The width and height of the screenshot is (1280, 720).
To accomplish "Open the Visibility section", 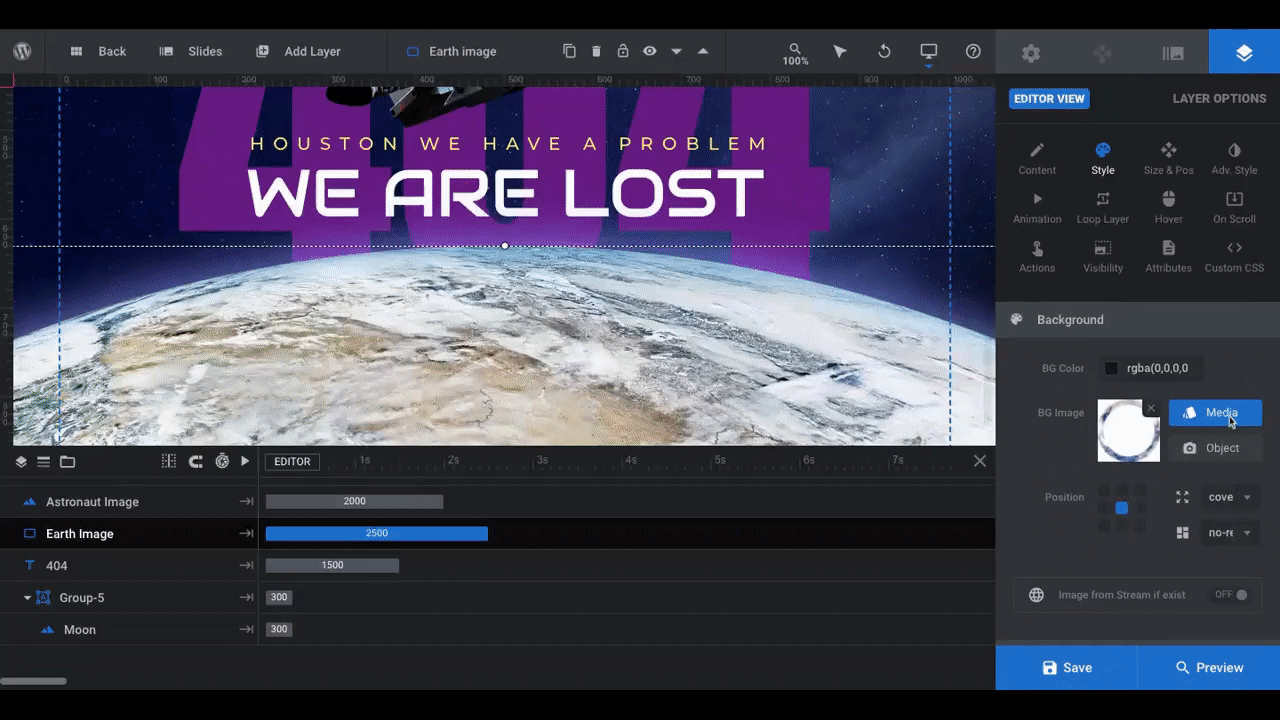I will 1103,257.
